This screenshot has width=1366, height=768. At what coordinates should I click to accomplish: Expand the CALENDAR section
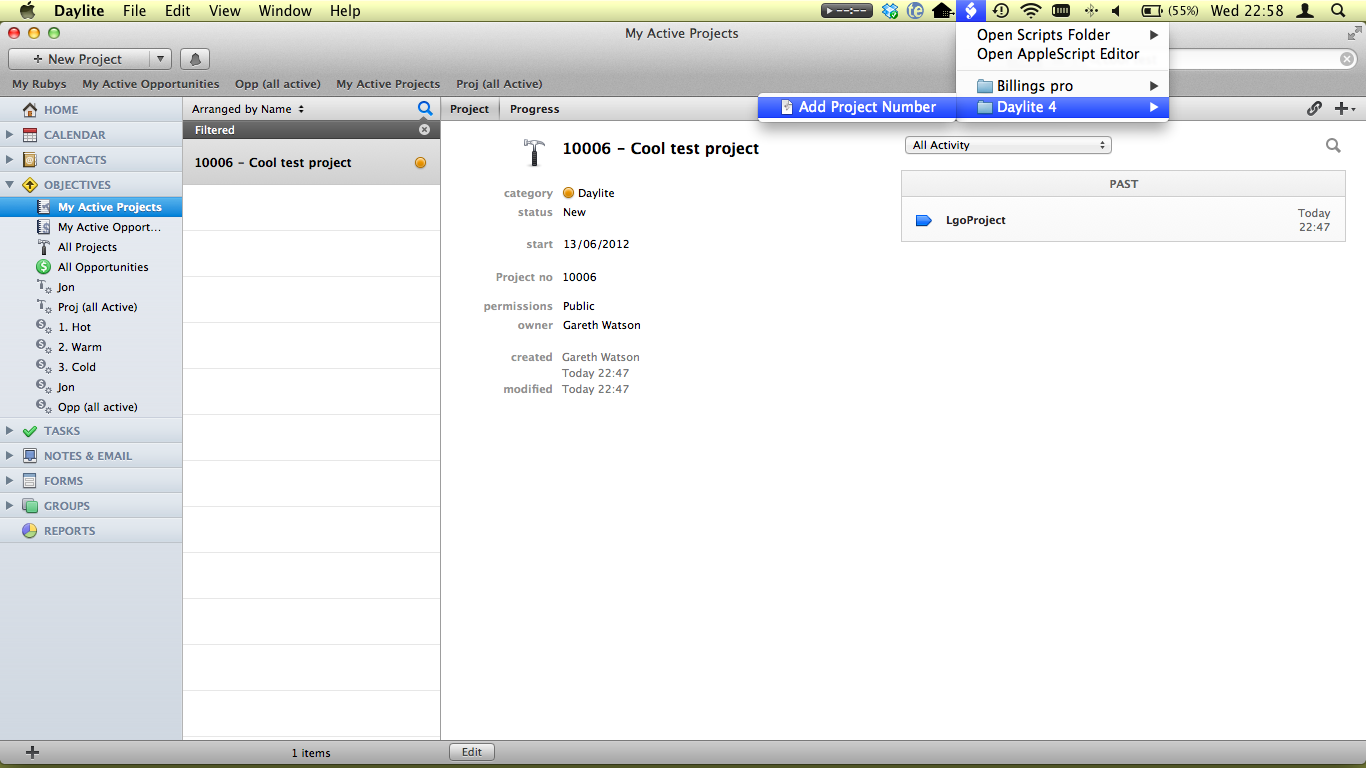(x=9, y=135)
